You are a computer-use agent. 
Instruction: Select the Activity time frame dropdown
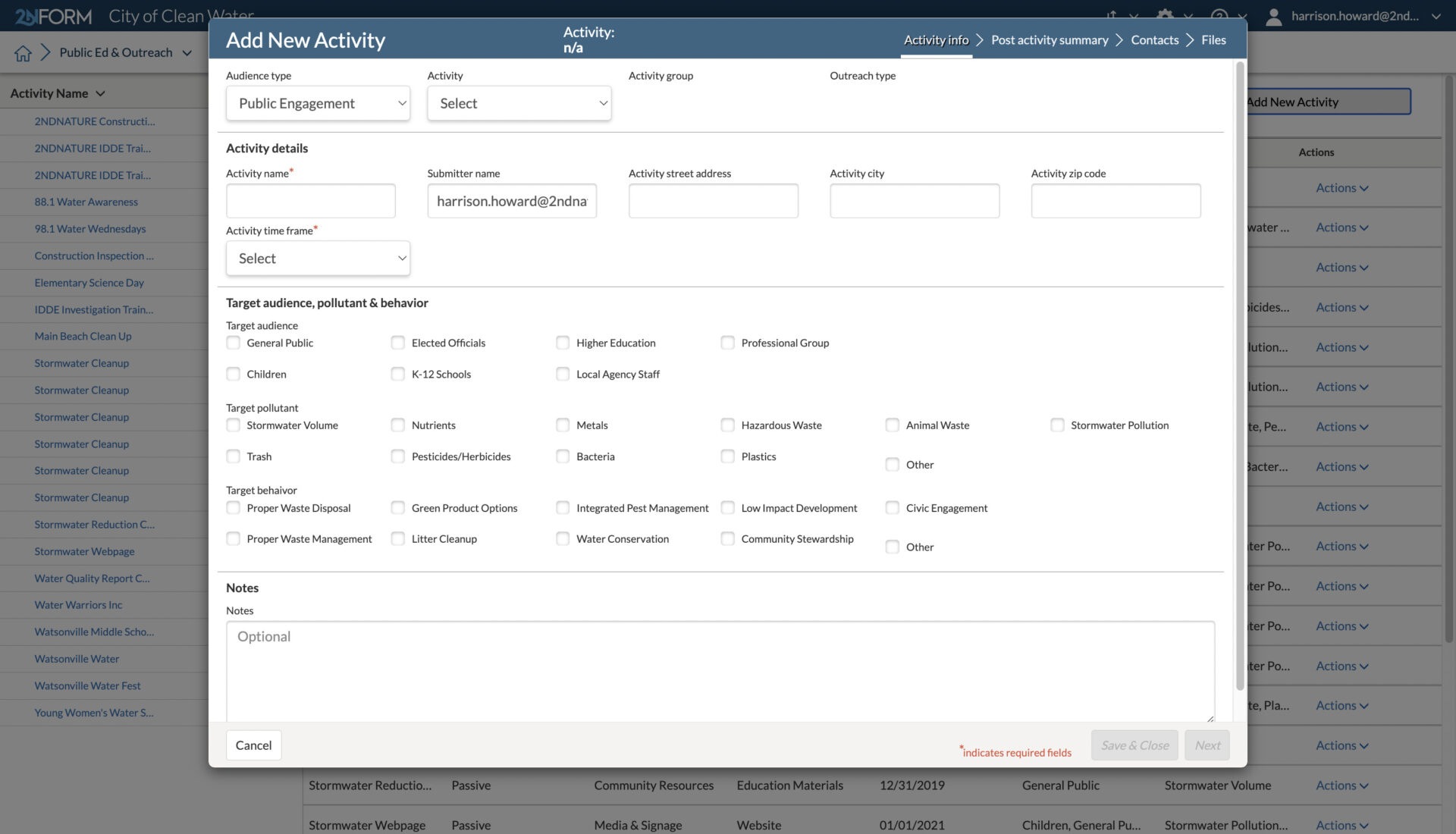317,258
